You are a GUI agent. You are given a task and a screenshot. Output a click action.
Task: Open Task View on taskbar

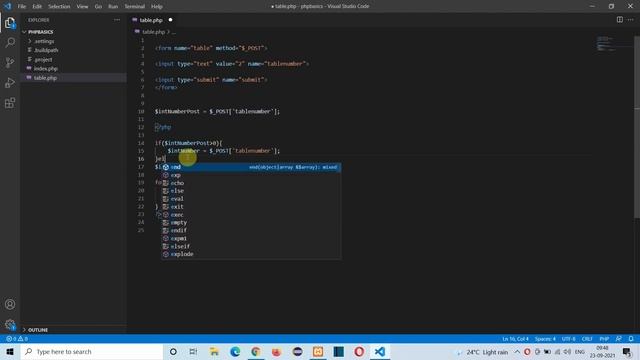(x=193, y=351)
